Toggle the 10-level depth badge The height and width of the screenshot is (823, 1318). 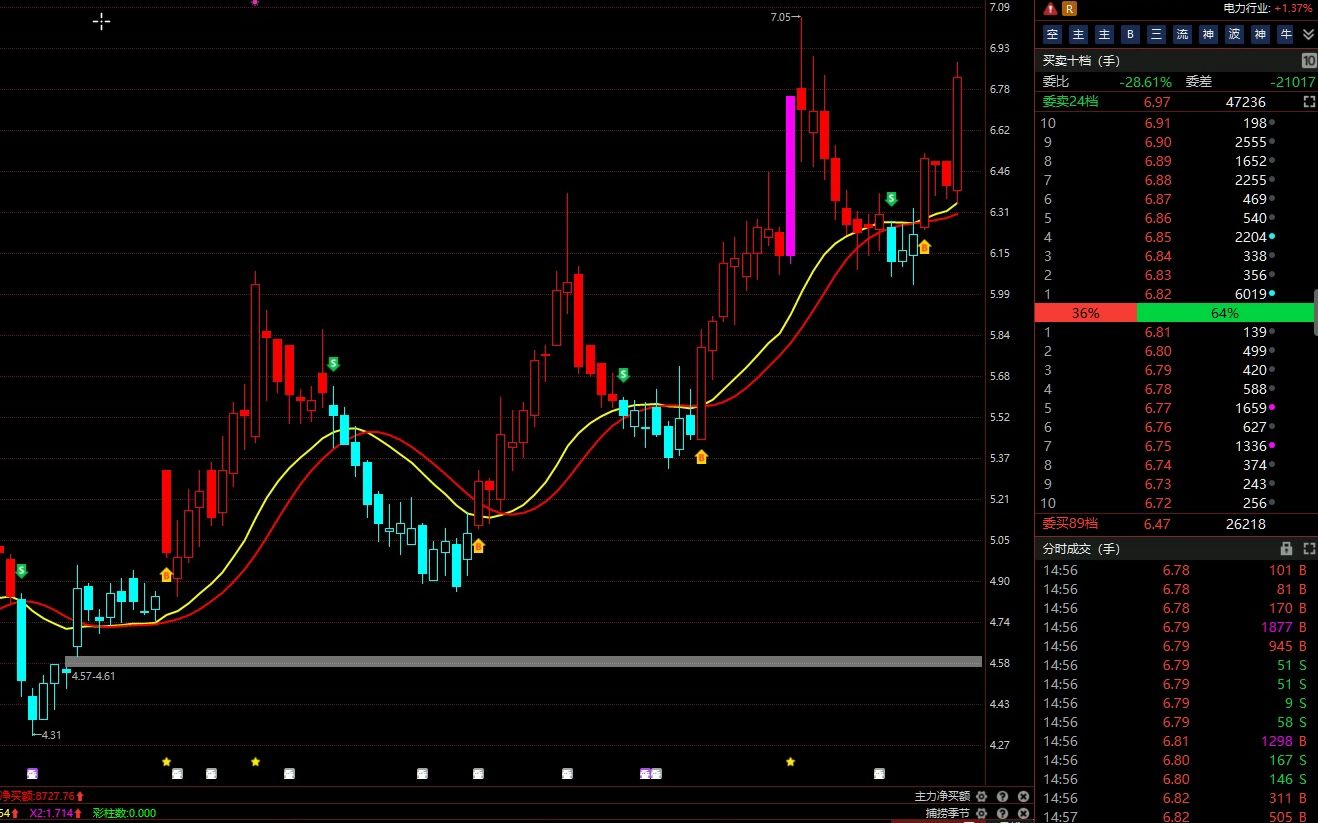(1309, 61)
